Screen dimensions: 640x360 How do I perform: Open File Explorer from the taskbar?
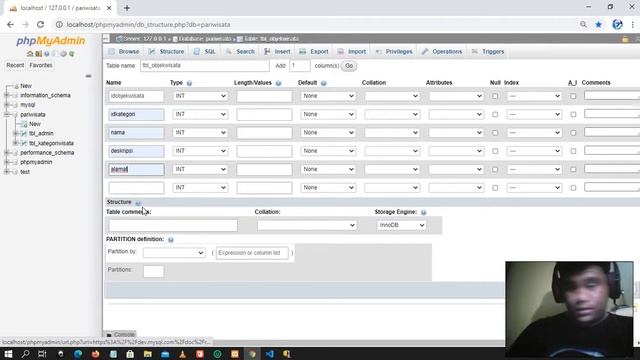[147, 354]
